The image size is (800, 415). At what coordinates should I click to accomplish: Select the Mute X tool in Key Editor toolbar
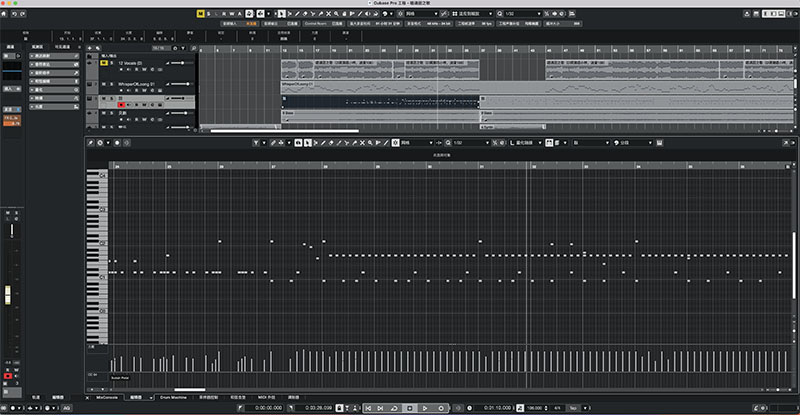363,143
